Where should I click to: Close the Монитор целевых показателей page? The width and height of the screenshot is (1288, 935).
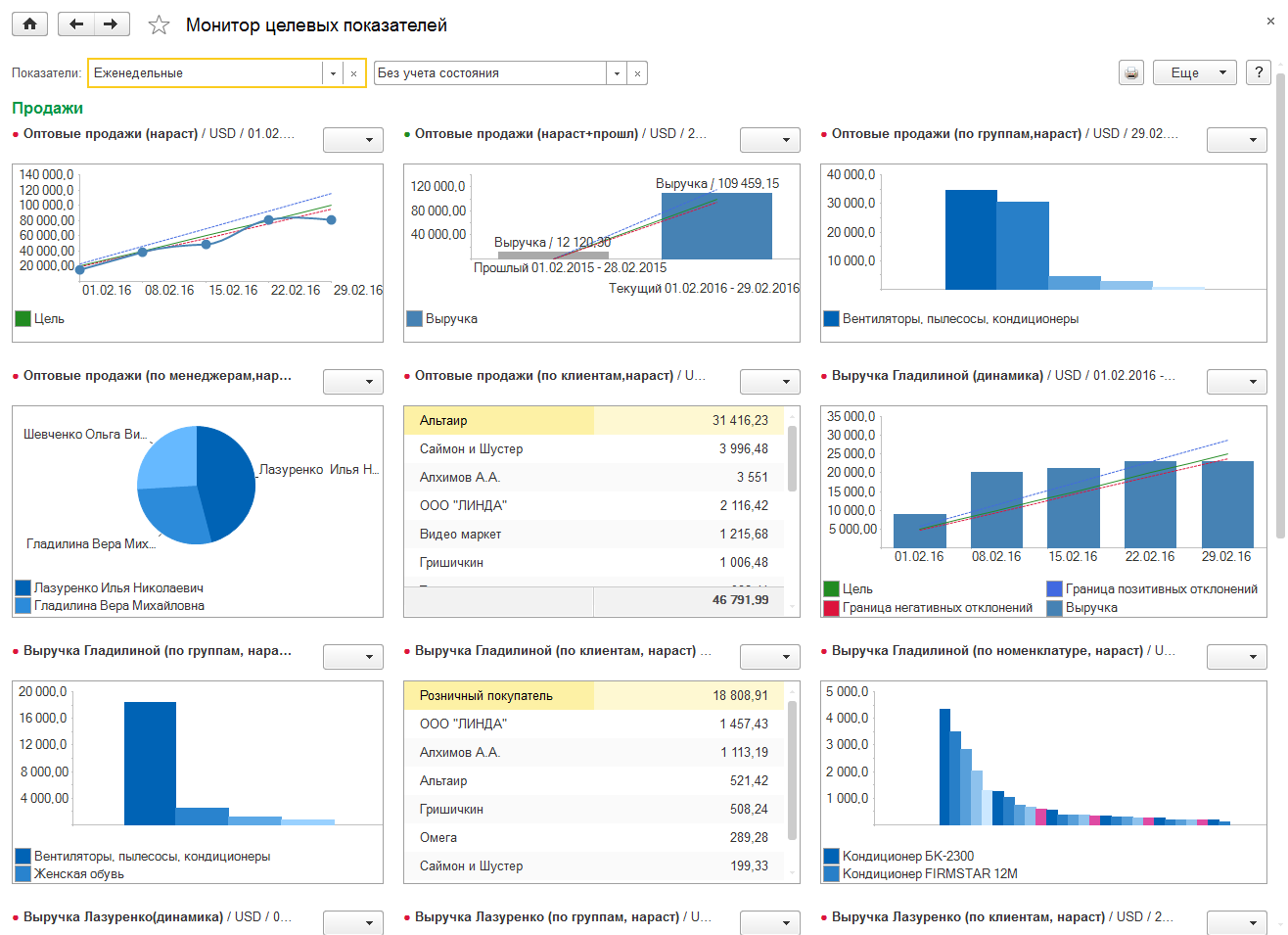(1270, 21)
